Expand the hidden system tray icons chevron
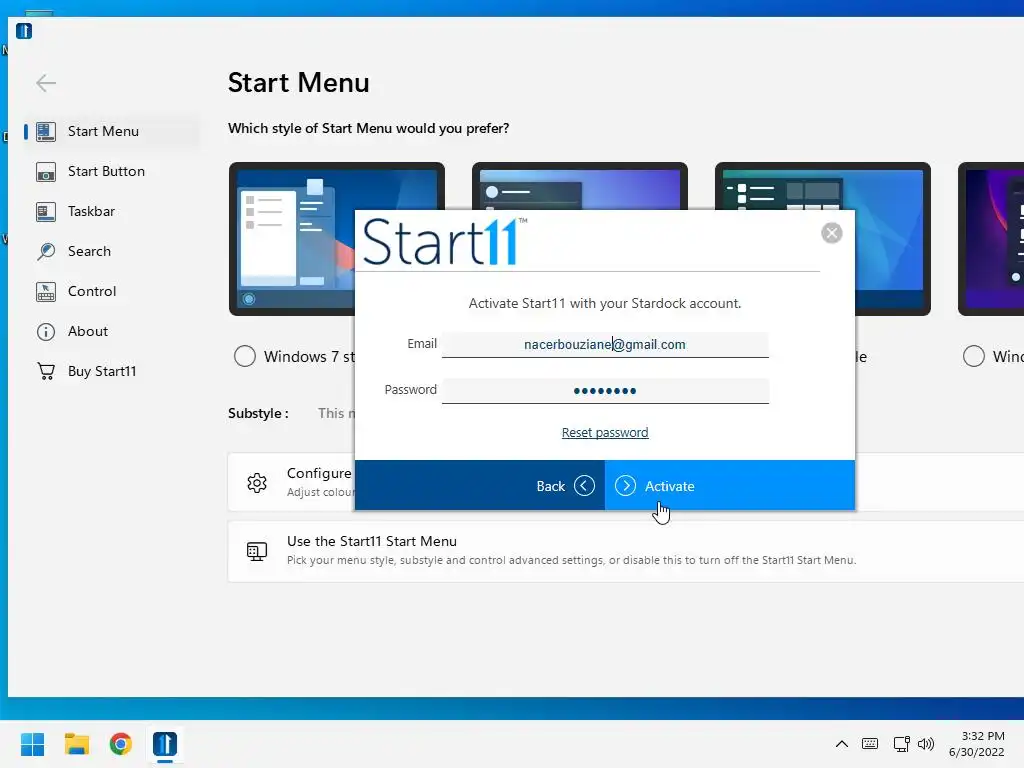The image size is (1024, 768). coord(842,744)
